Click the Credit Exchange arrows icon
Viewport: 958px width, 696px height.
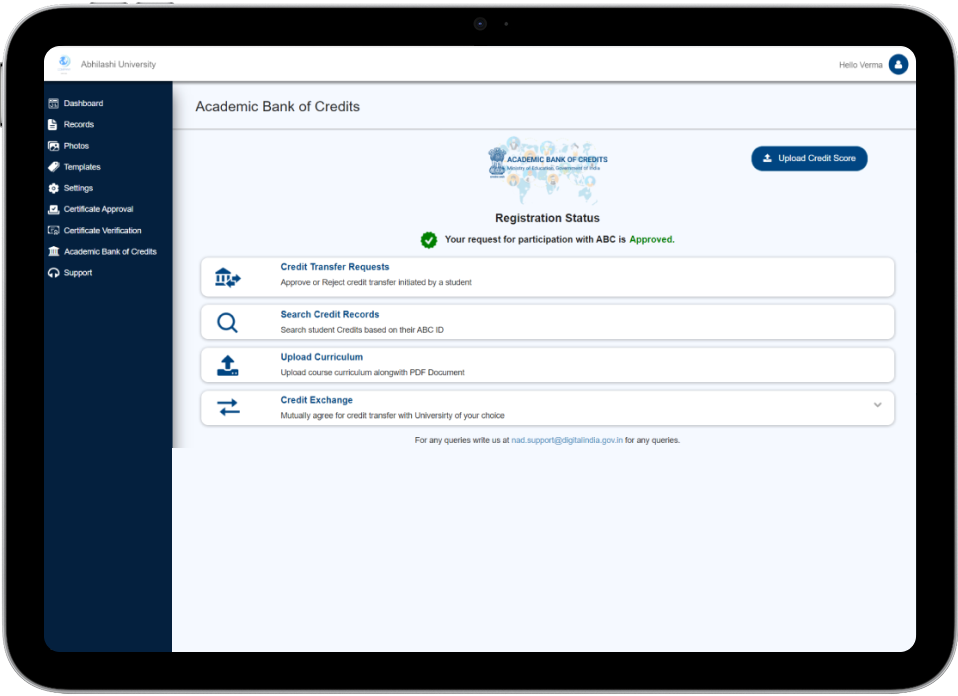point(227,407)
